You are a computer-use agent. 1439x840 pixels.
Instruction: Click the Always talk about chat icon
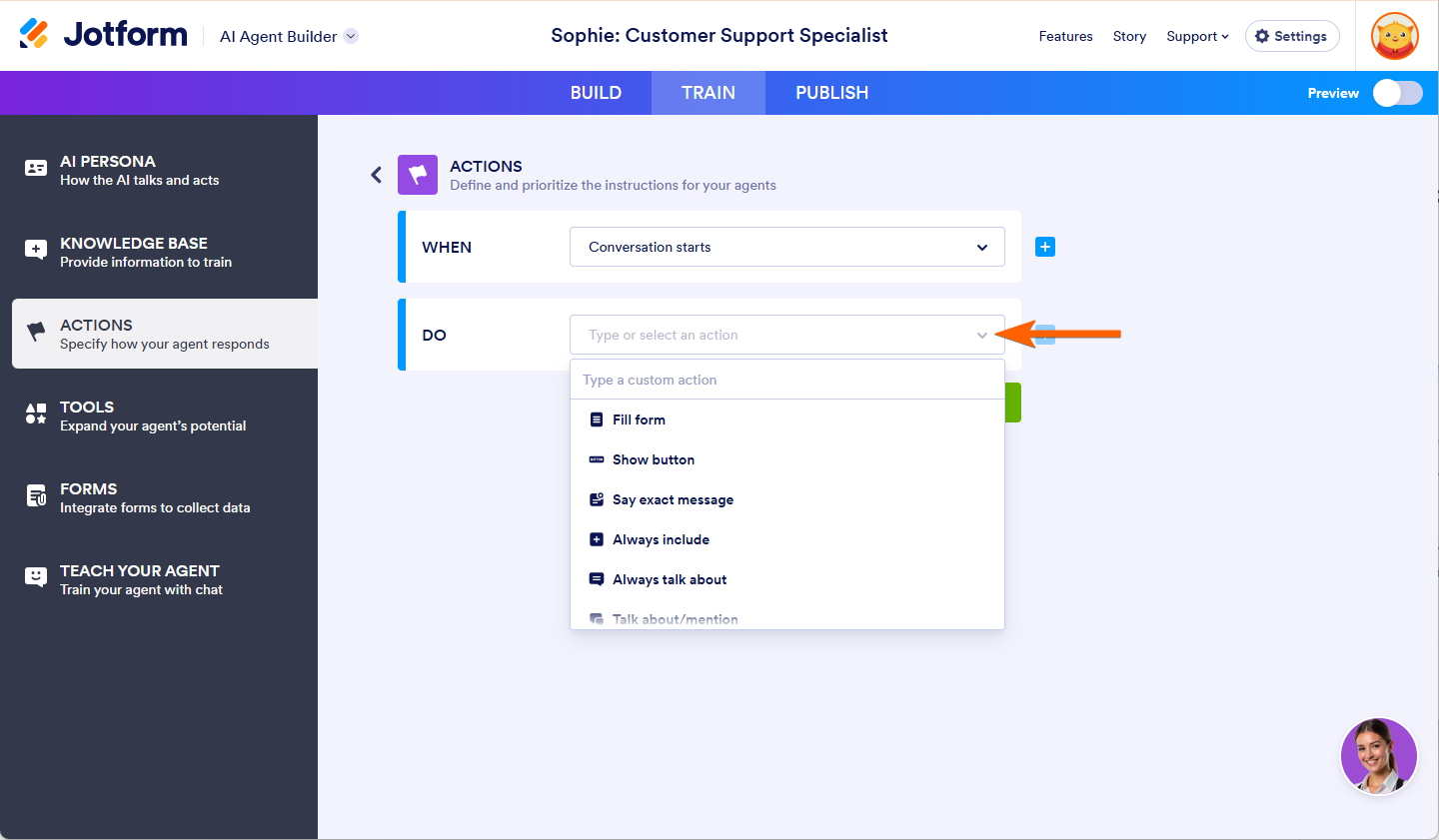coord(597,579)
